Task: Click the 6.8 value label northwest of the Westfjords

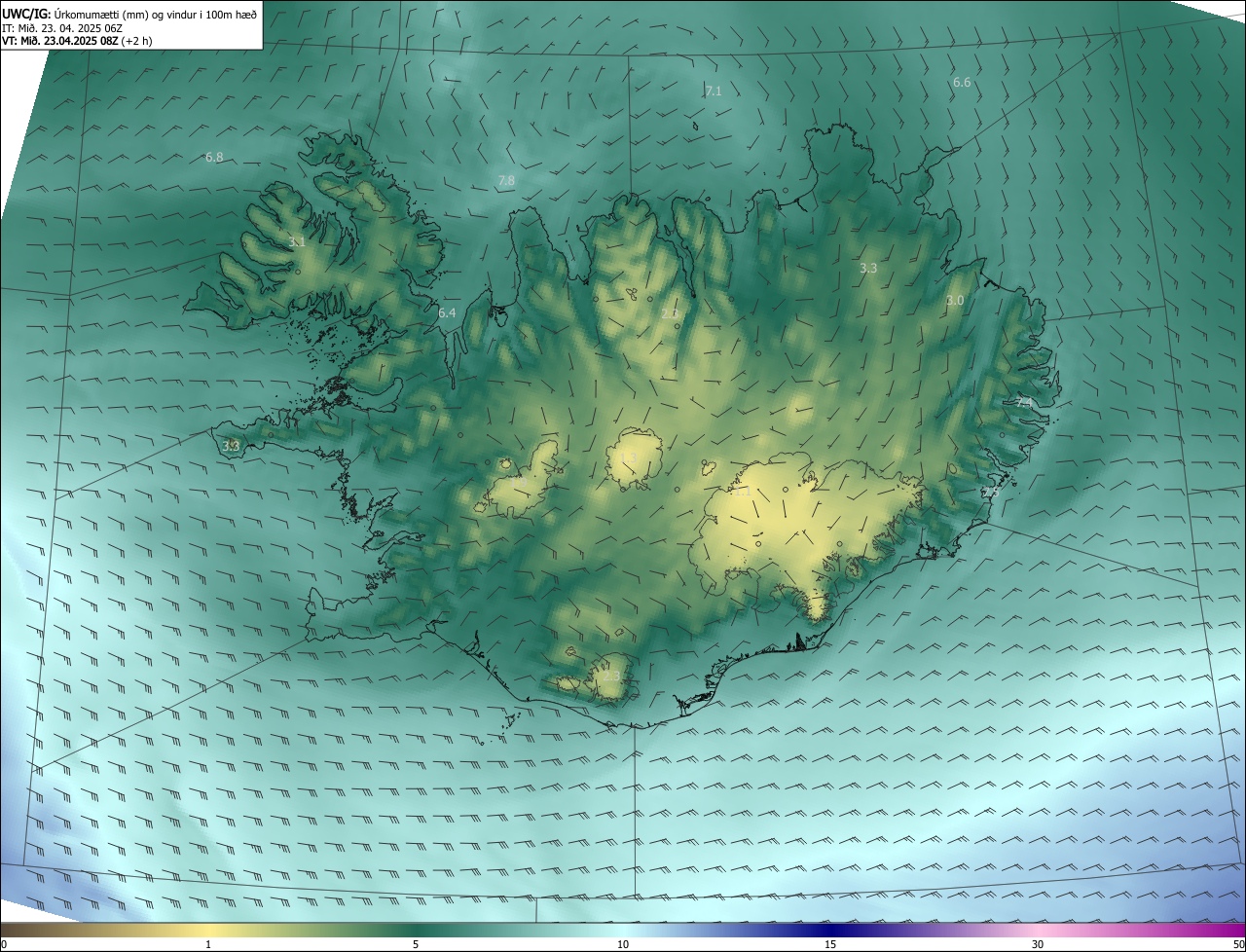Action: [x=214, y=157]
